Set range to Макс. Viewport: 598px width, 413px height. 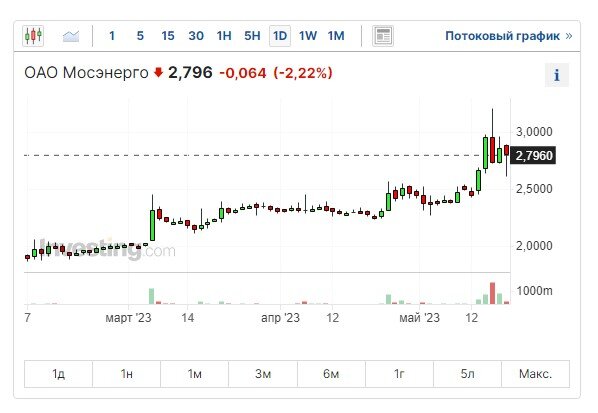tap(535, 374)
